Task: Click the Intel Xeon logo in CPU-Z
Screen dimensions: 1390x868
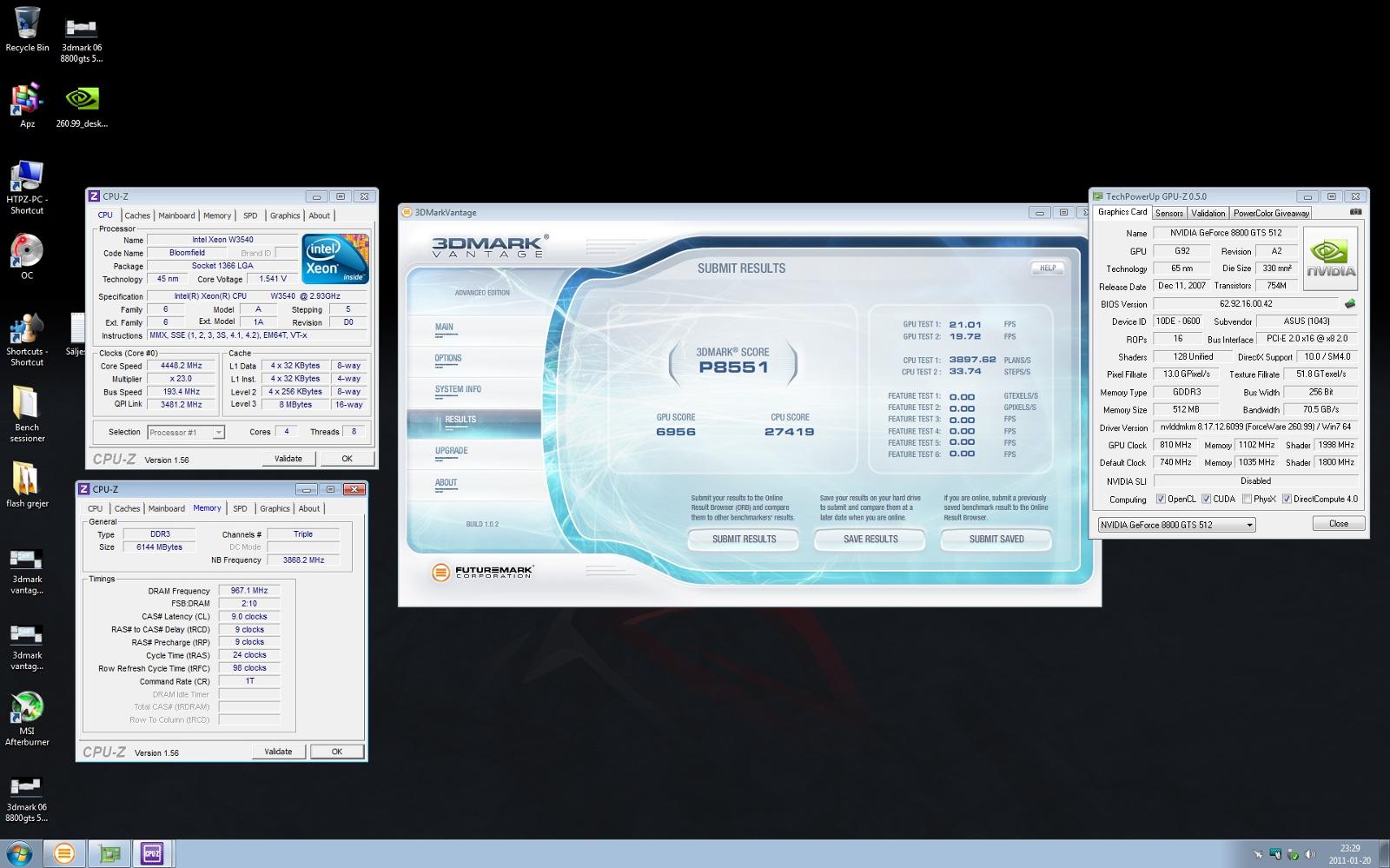Action: tap(335, 258)
